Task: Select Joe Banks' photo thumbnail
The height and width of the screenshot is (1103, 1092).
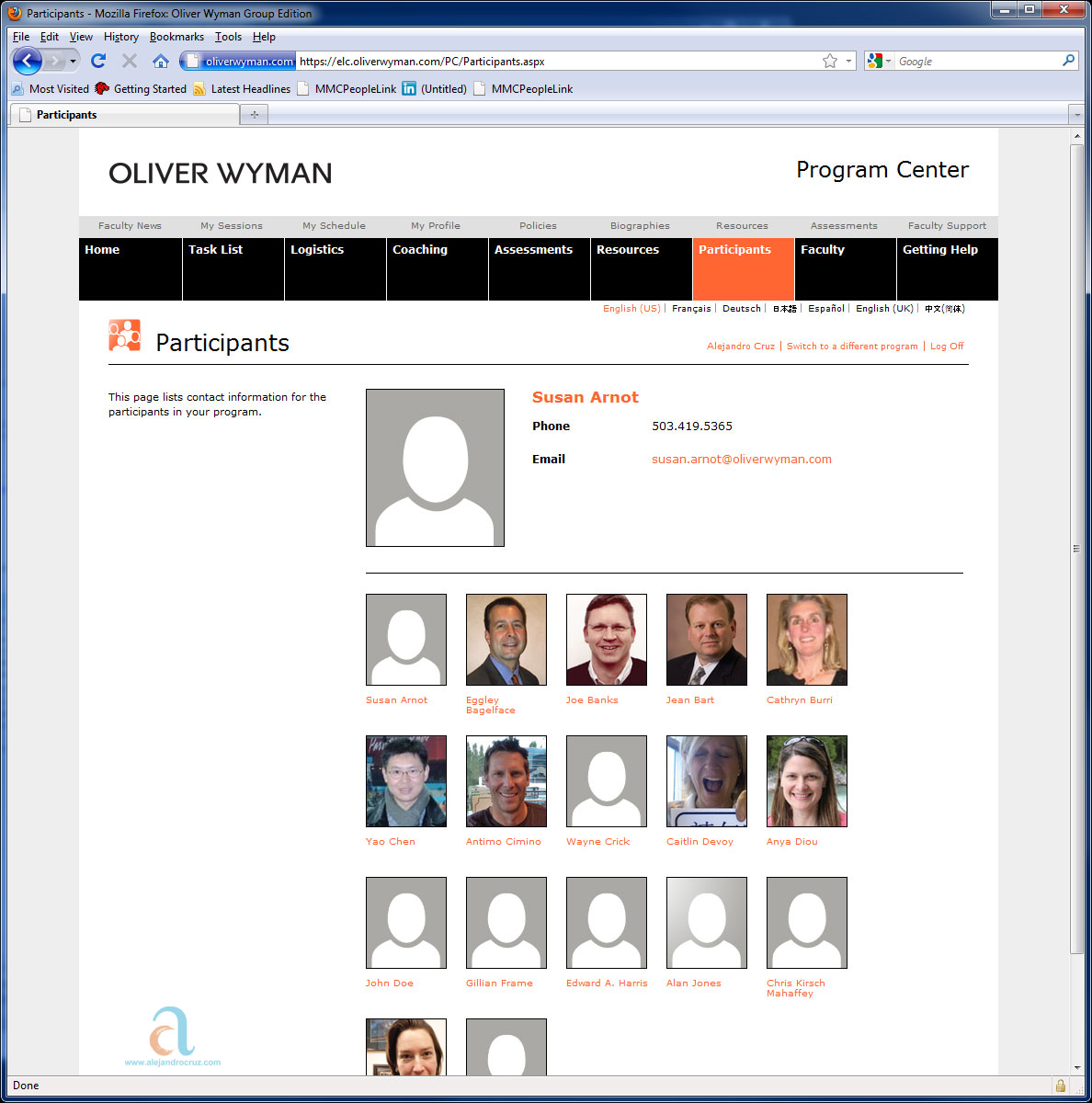Action: 607,640
